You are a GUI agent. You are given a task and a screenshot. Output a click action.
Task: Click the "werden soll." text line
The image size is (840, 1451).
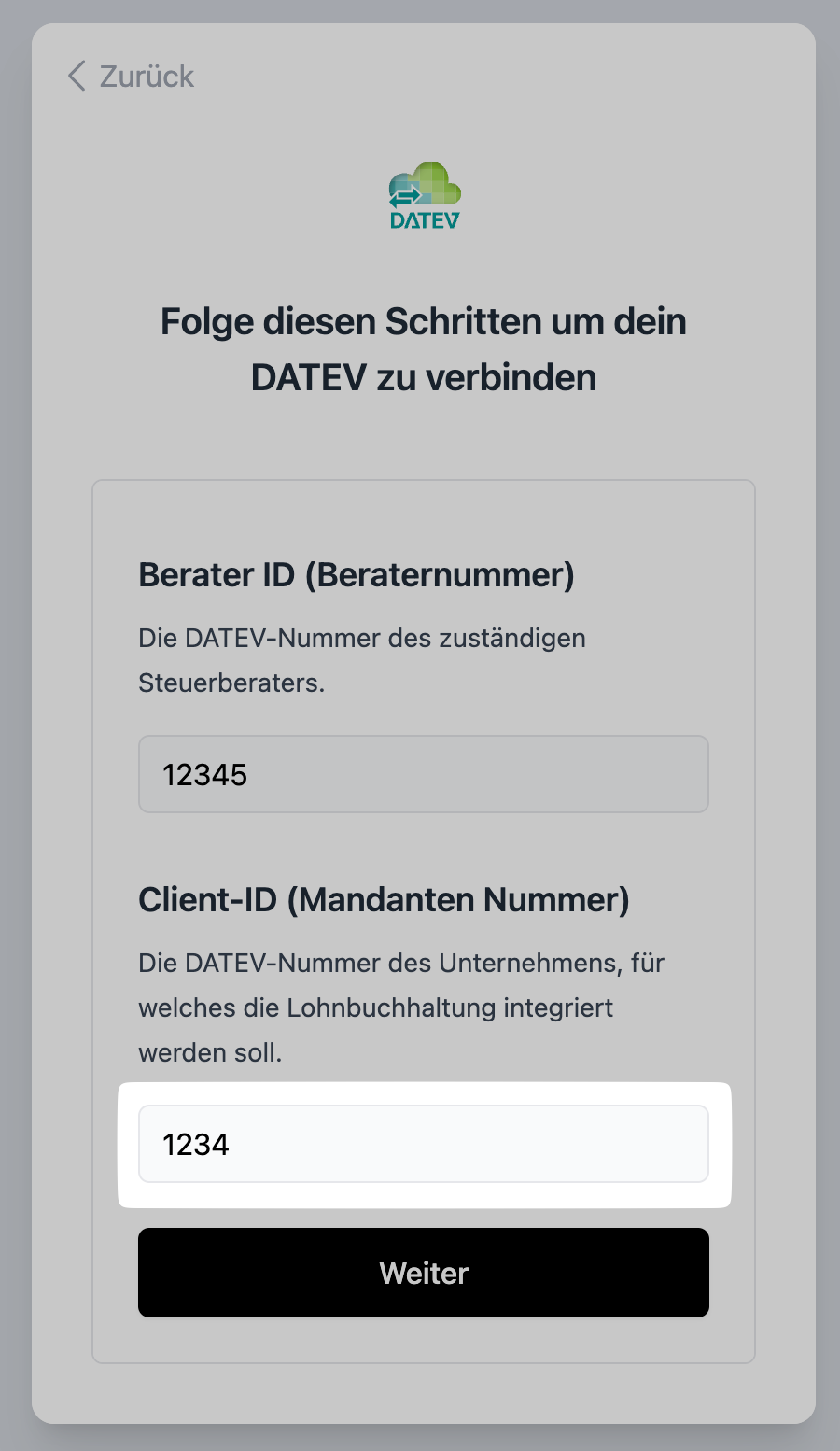pos(210,1053)
